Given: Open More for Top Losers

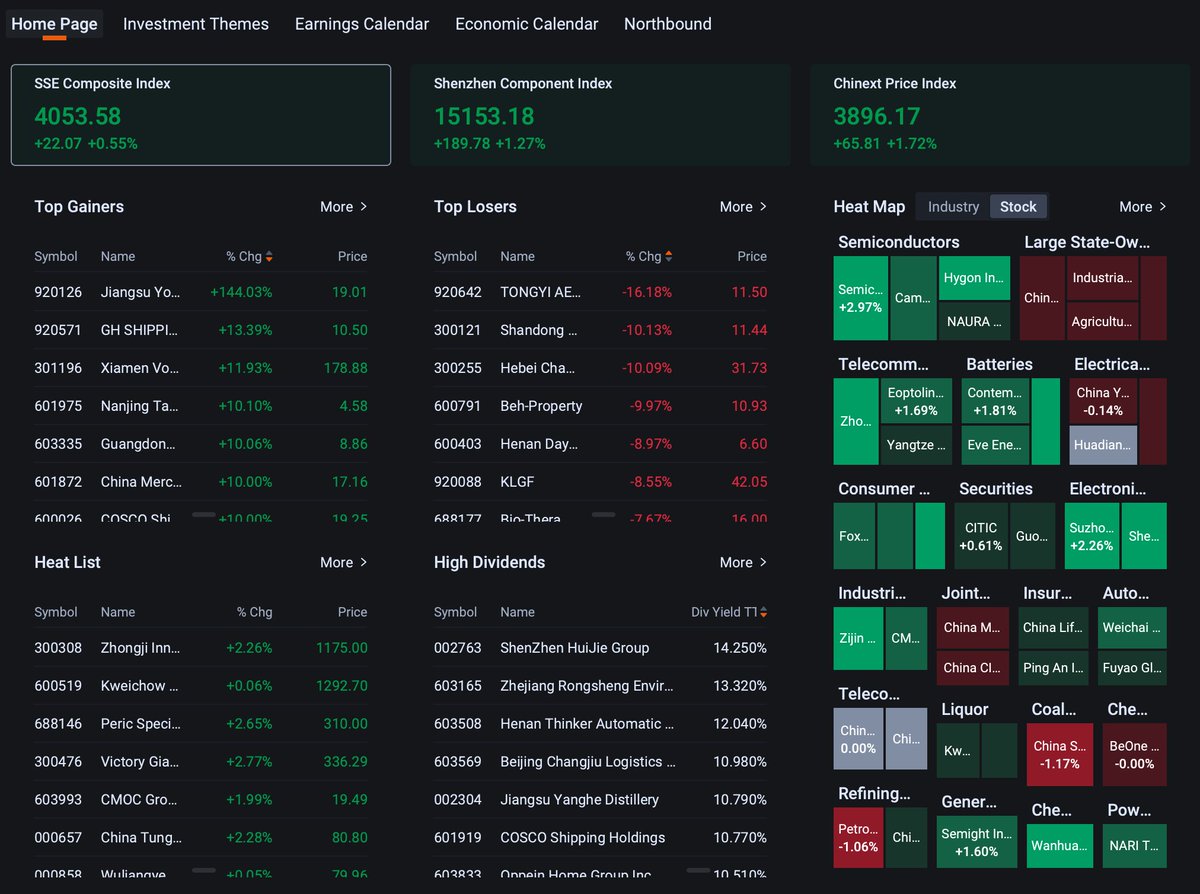Looking at the screenshot, I should tap(743, 207).
